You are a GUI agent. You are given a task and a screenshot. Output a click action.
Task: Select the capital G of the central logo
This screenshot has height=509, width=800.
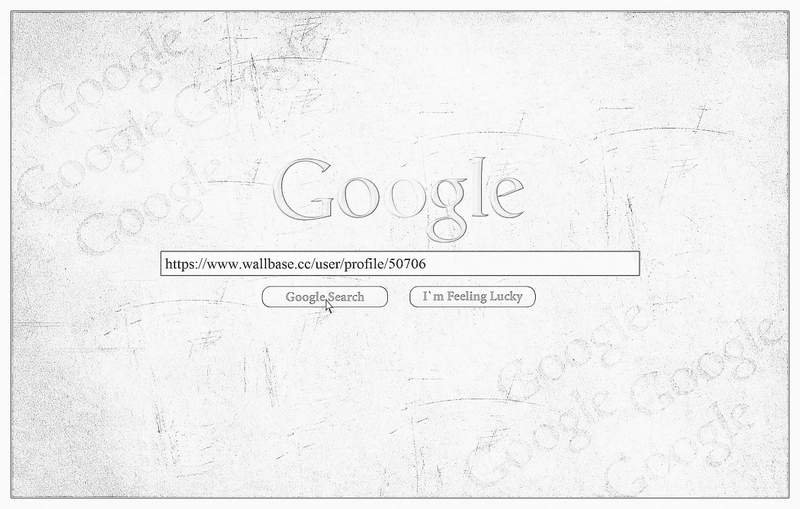click(x=304, y=190)
